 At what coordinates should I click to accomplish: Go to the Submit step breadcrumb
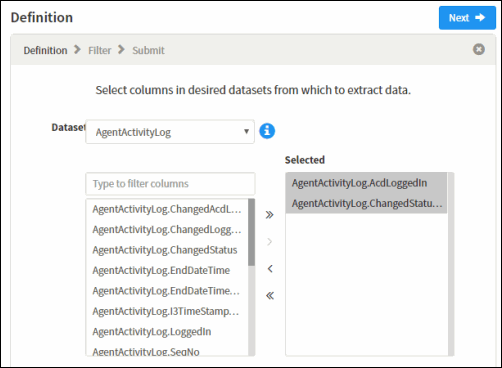[148, 50]
